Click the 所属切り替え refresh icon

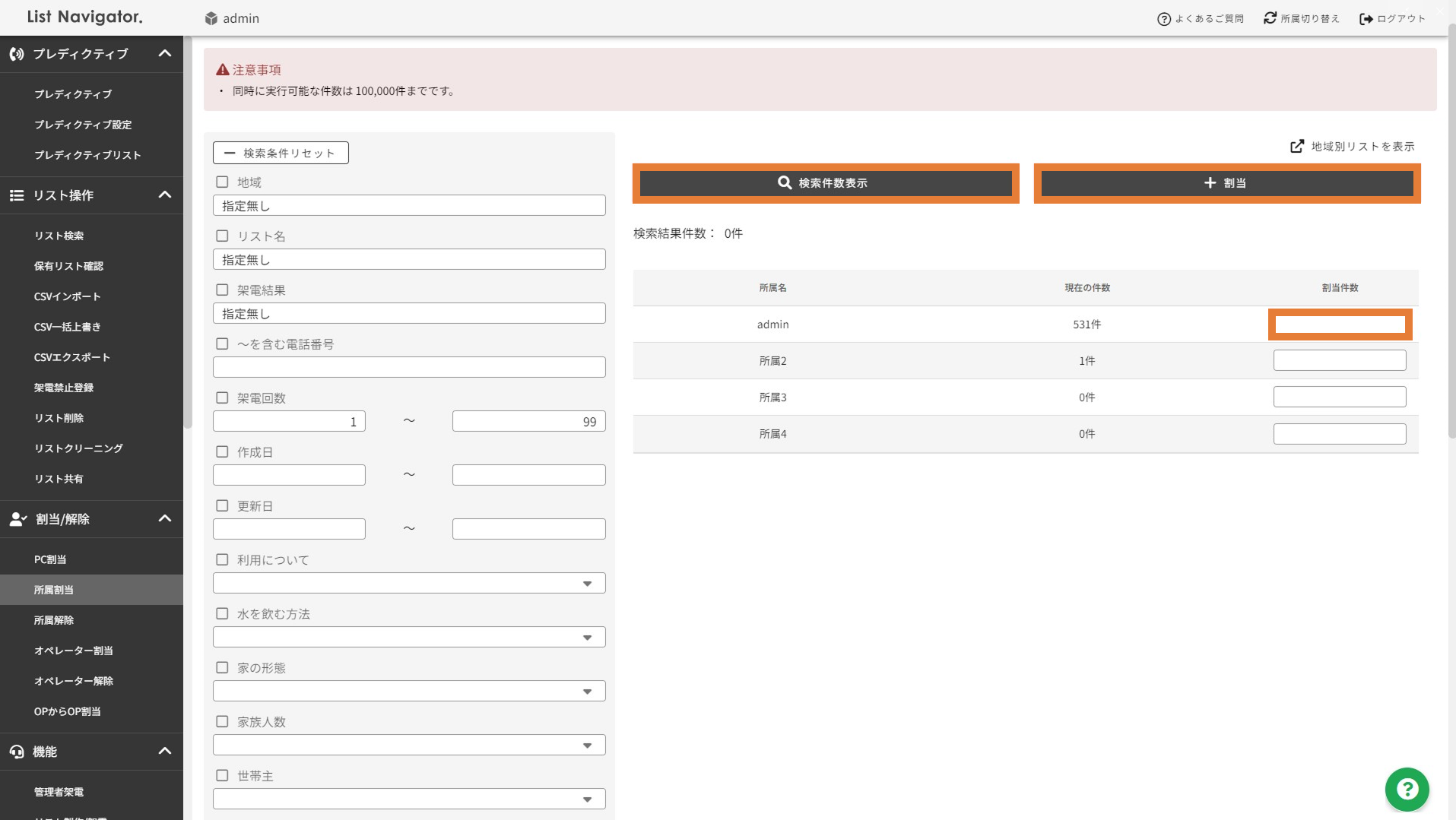coord(1270,18)
